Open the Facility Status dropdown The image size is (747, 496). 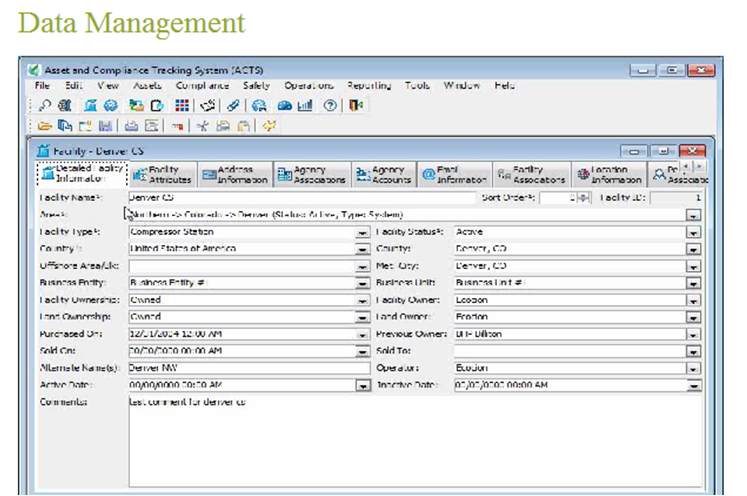692,232
